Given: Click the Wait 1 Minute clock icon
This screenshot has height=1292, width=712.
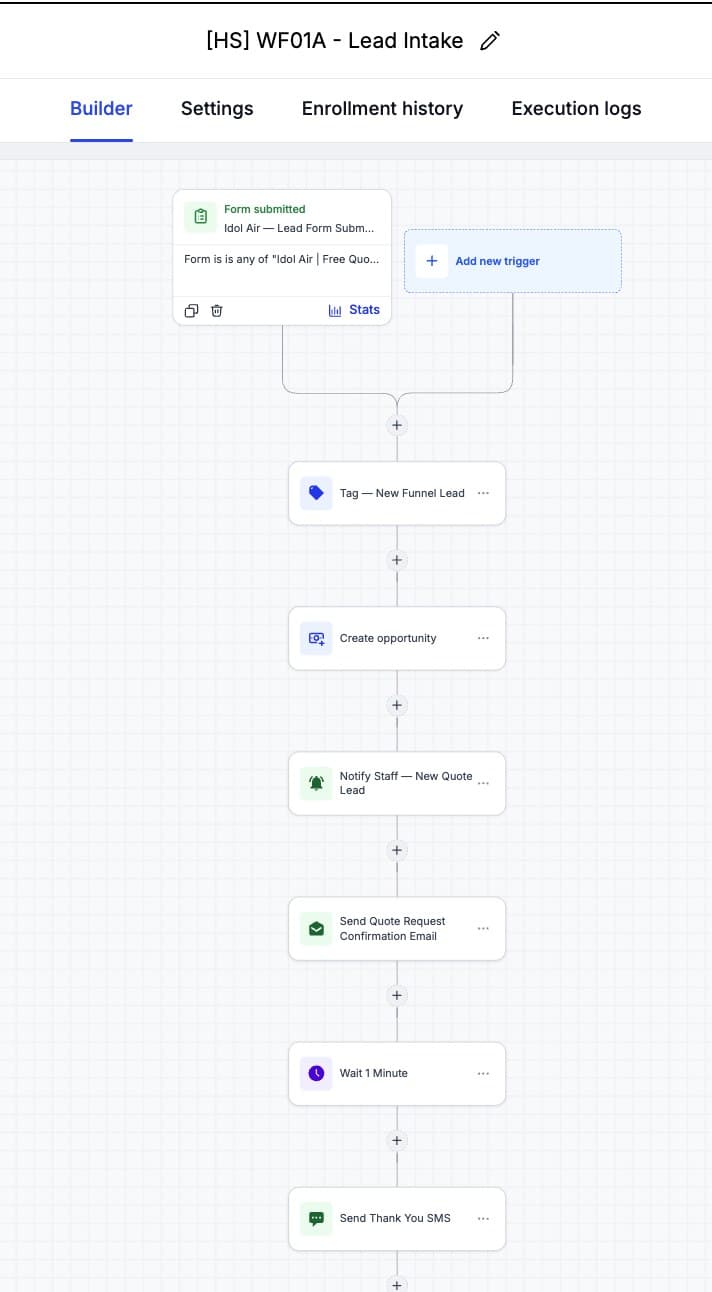Looking at the screenshot, I should coord(316,1073).
